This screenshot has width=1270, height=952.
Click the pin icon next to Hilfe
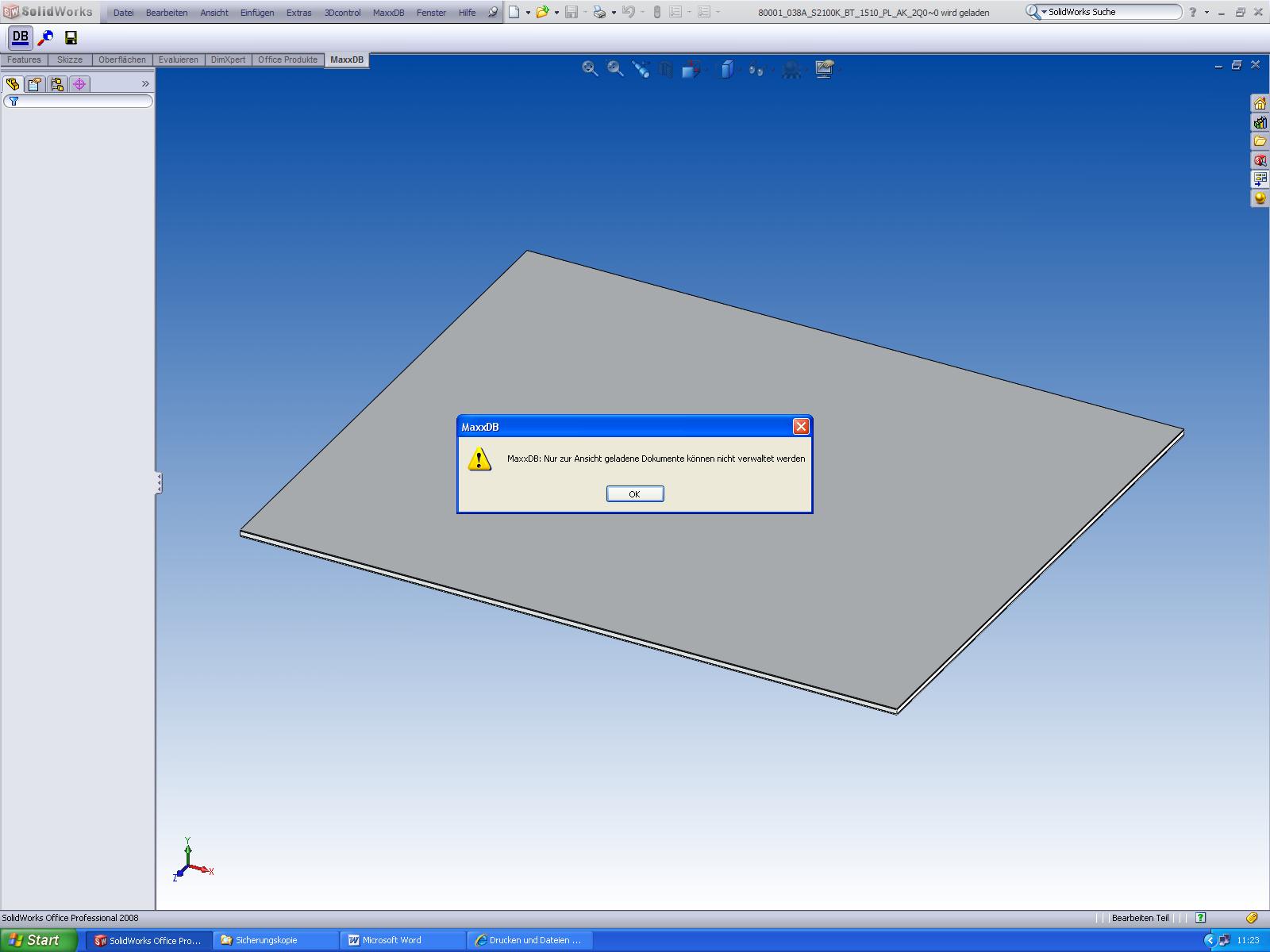point(492,12)
